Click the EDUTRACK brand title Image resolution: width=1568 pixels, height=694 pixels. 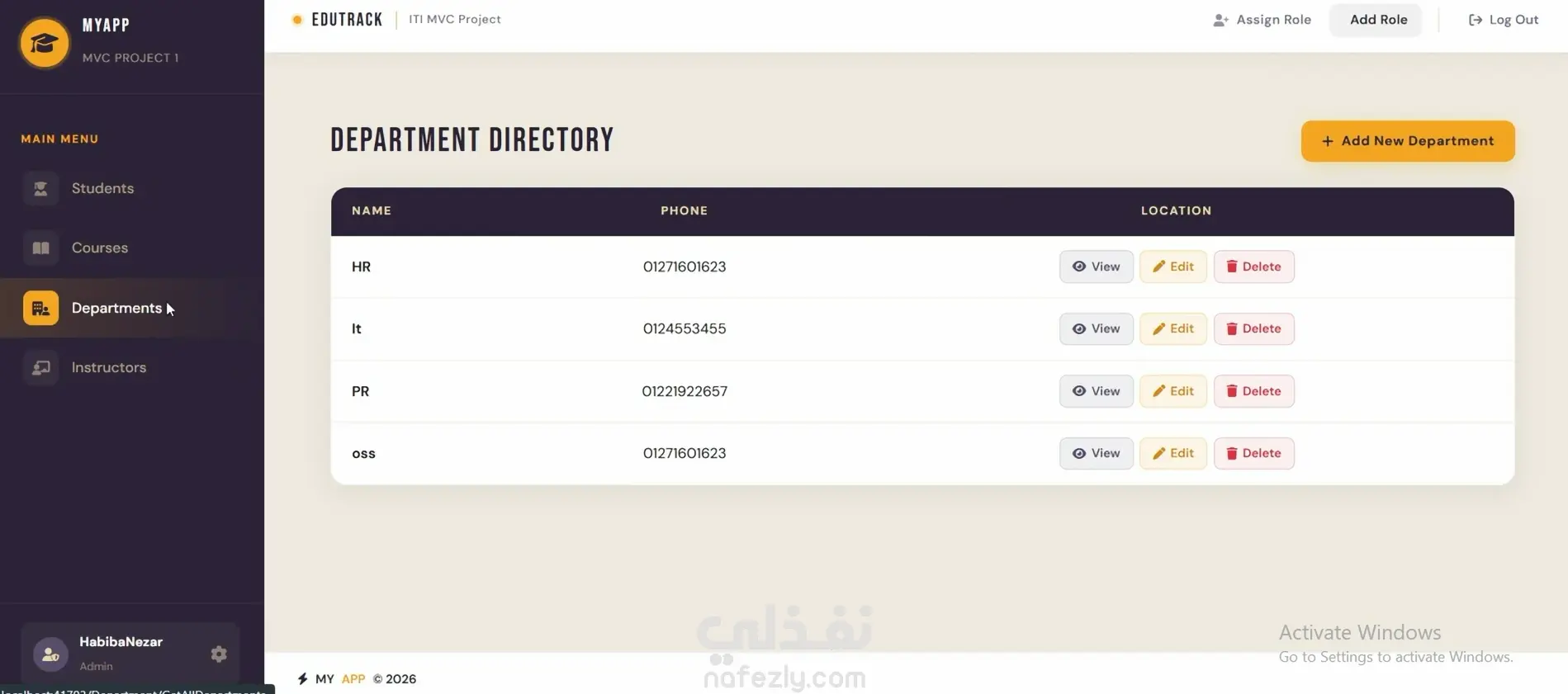[x=347, y=19]
